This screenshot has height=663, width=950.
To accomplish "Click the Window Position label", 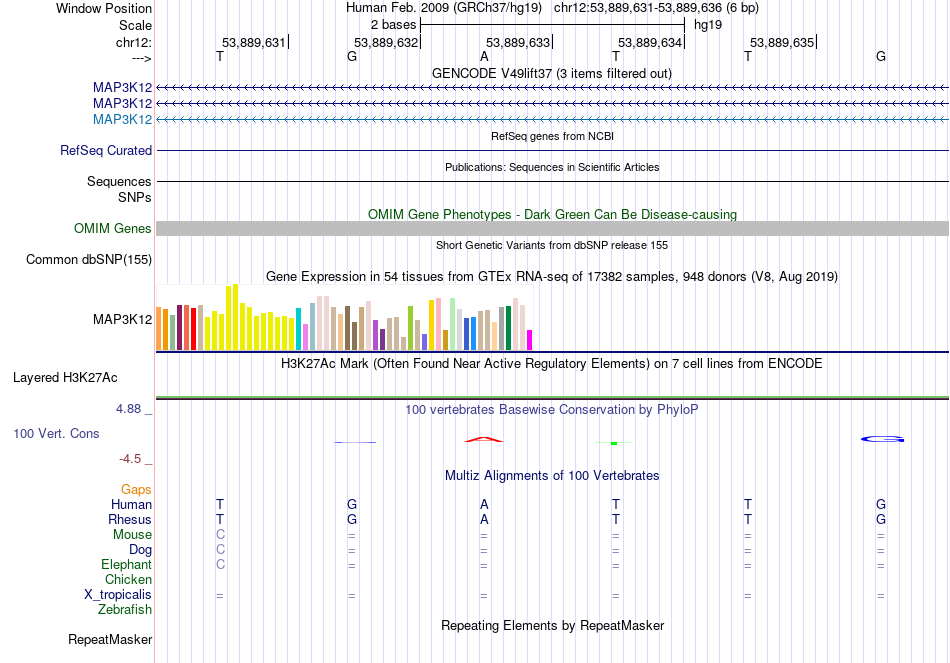I will click(104, 8).
